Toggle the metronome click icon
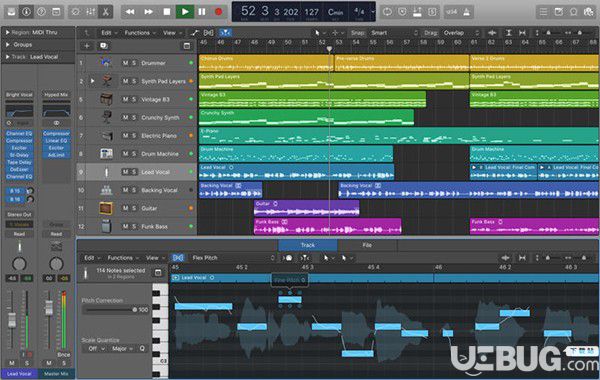Image resolution: width=600 pixels, height=380 pixels. point(466,12)
